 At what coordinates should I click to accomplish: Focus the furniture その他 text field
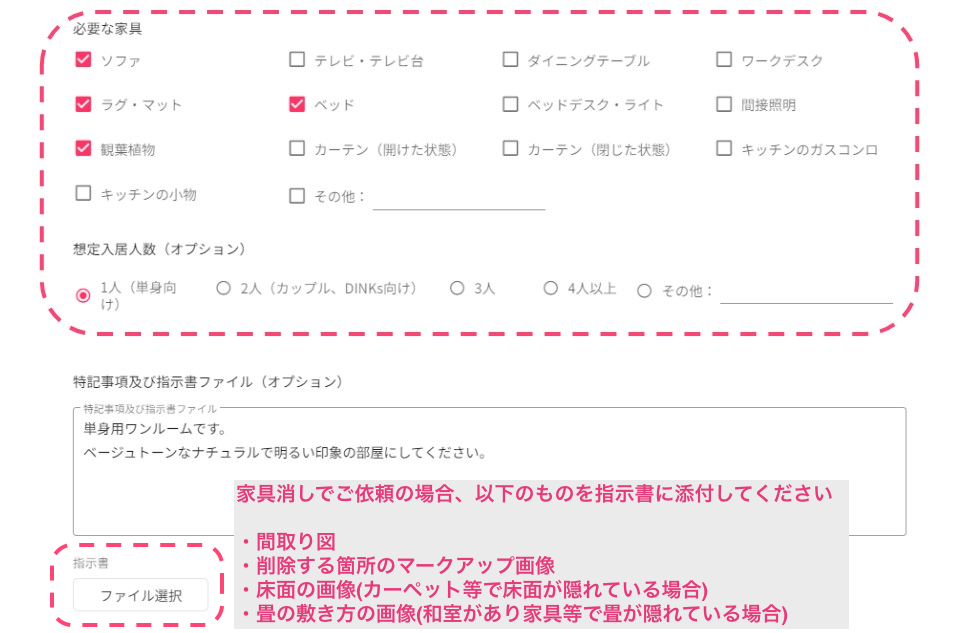click(459, 198)
